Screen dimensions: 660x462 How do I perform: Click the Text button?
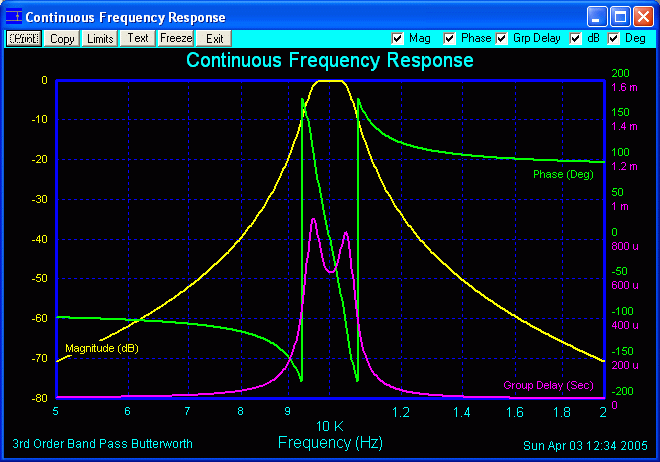coord(138,38)
